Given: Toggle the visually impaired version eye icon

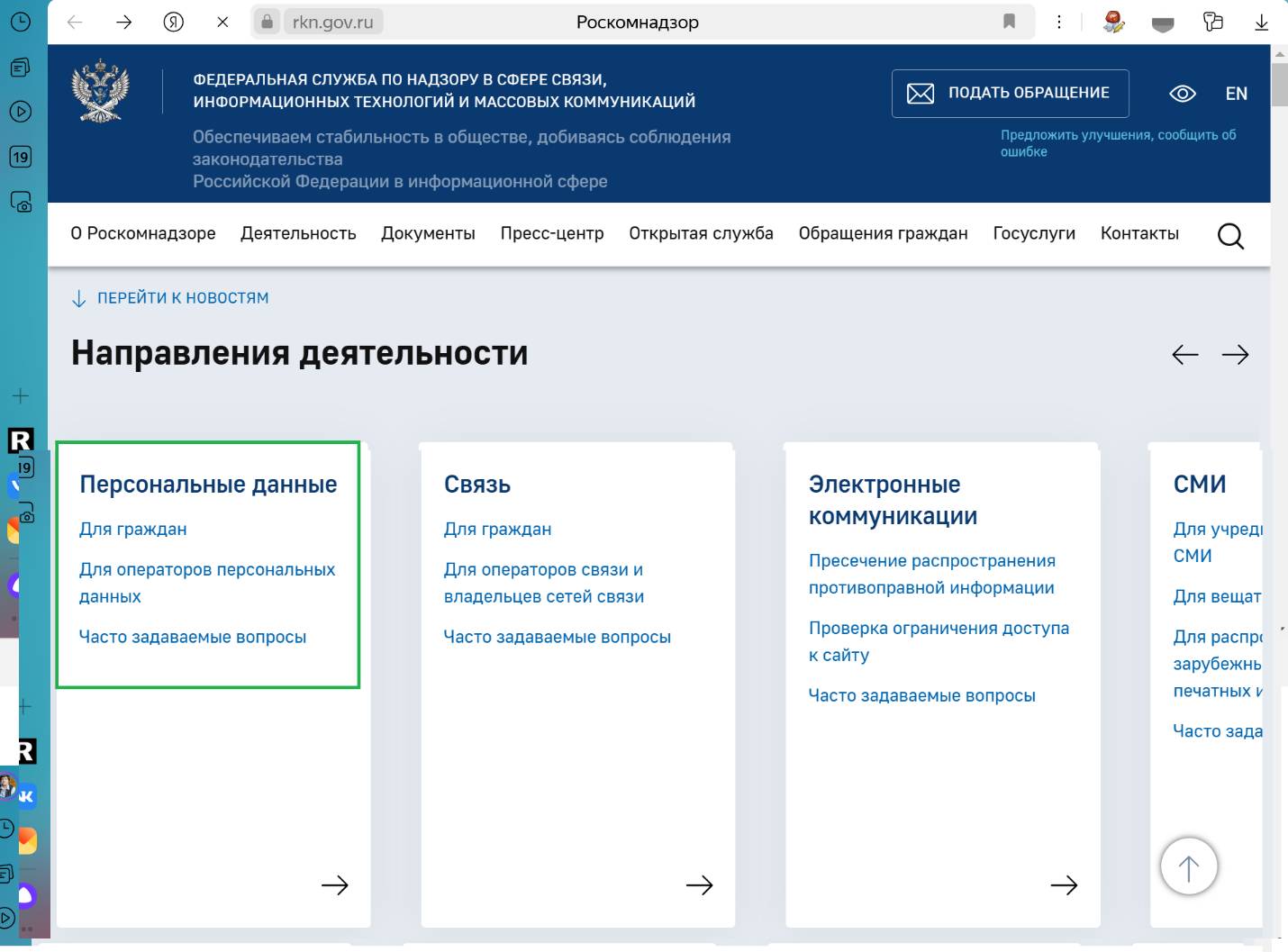Looking at the screenshot, I should [x=1182, y=94].
